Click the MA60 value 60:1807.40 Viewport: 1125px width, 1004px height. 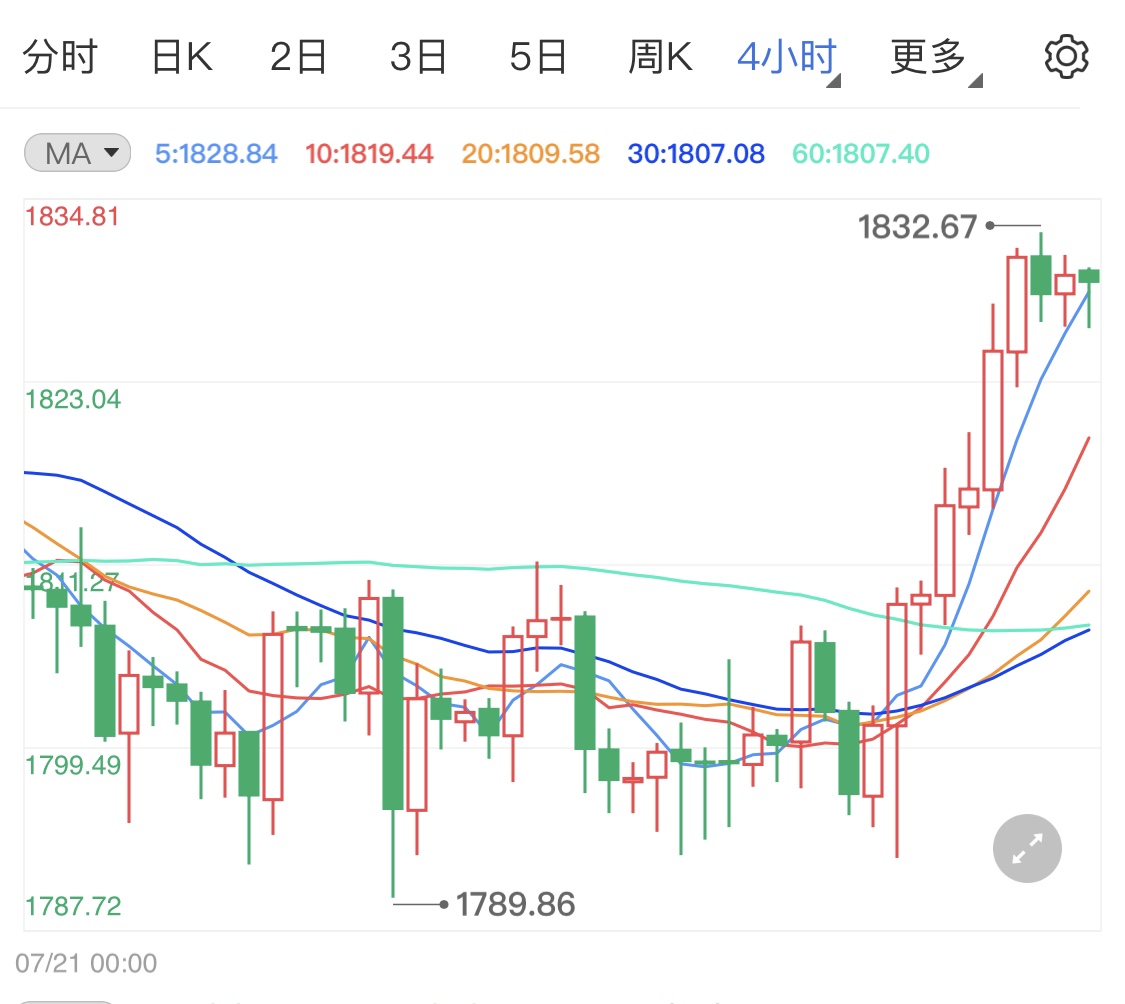coord(860,154)
